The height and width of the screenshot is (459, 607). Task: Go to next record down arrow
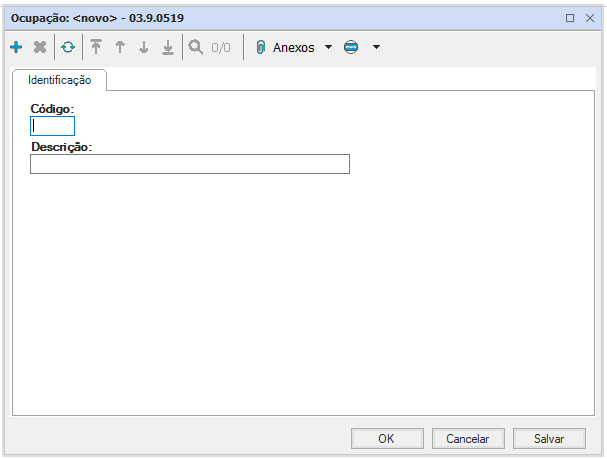(x=144, y=47)
